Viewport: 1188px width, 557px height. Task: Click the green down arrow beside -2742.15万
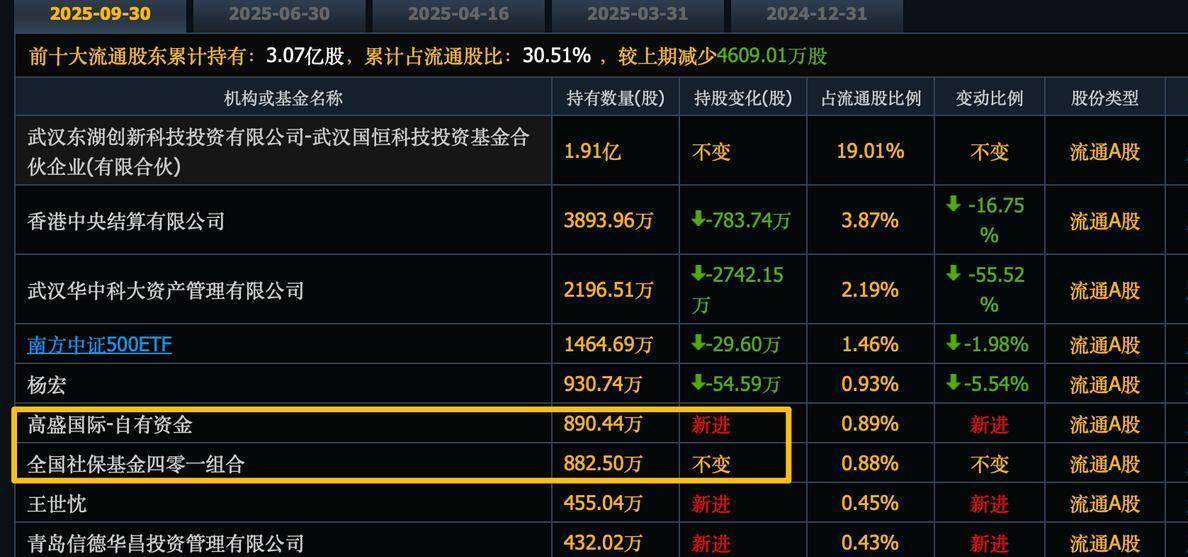tap(698, 275)
